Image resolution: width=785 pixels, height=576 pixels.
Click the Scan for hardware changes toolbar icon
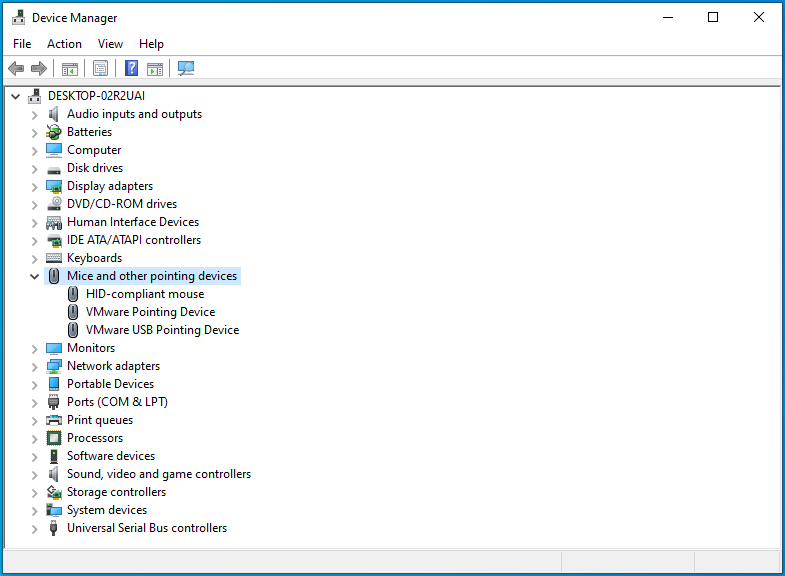click(186, 69)
